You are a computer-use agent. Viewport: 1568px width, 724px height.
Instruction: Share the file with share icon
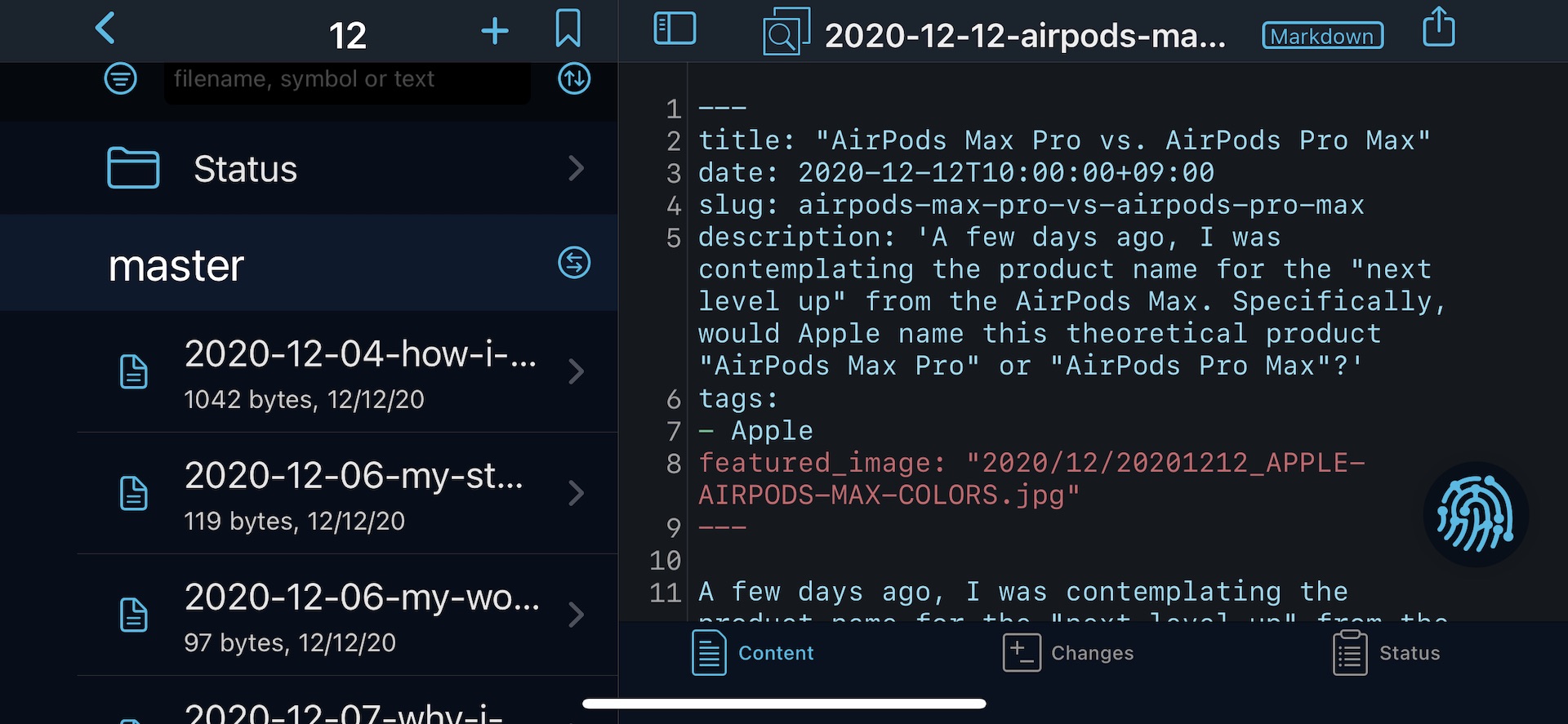(1438, 27)
